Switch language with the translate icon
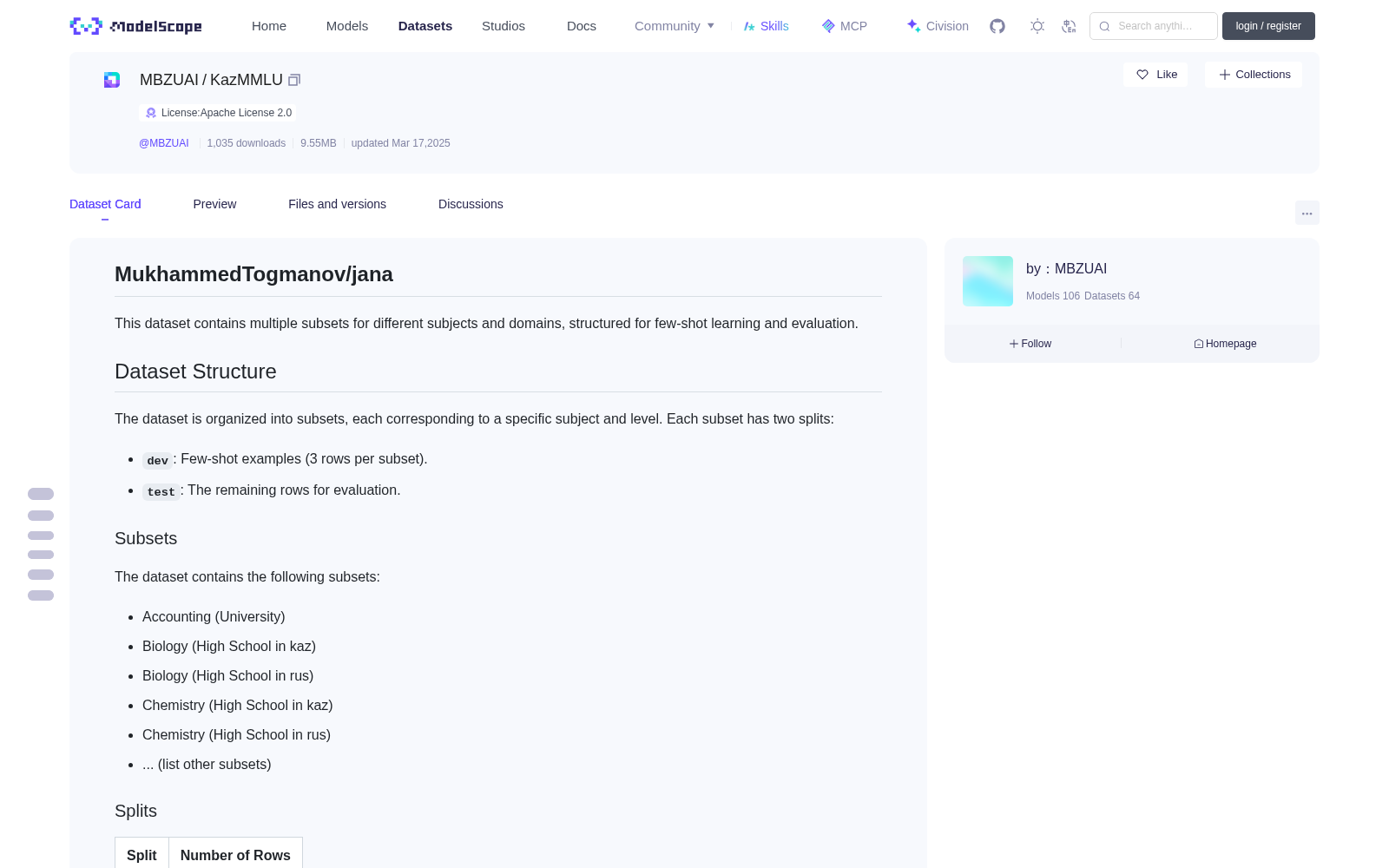 [x=1070, y=26]
